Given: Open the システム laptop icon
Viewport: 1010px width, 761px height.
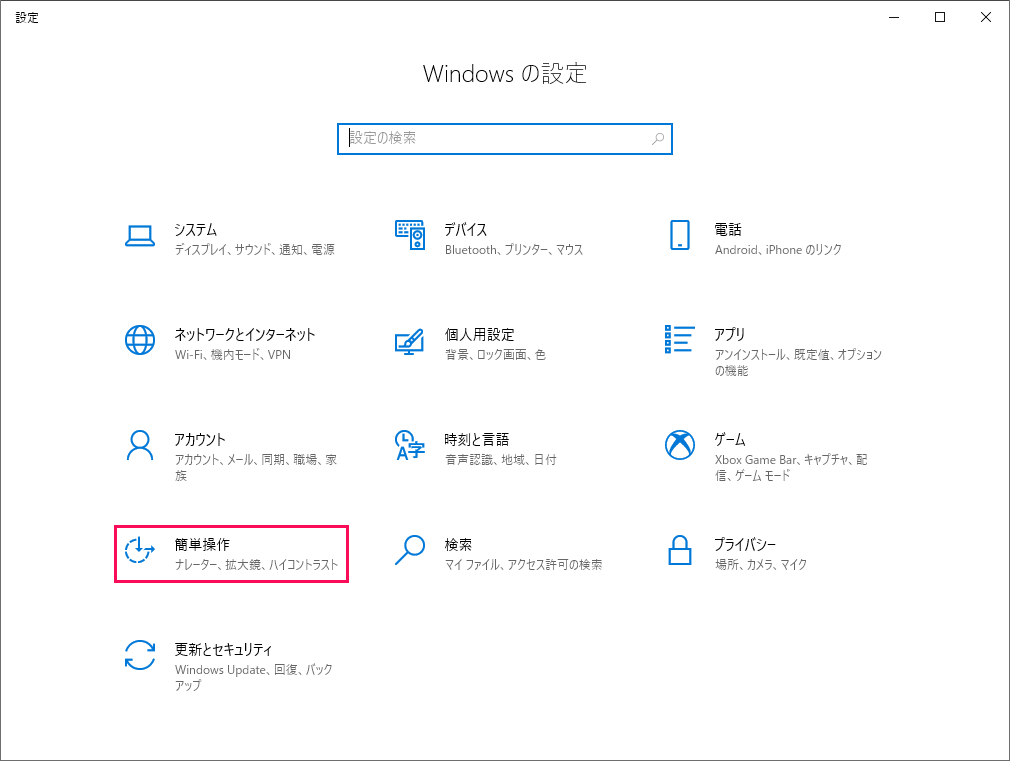Looking at the screenshot, I should point(140,236).
